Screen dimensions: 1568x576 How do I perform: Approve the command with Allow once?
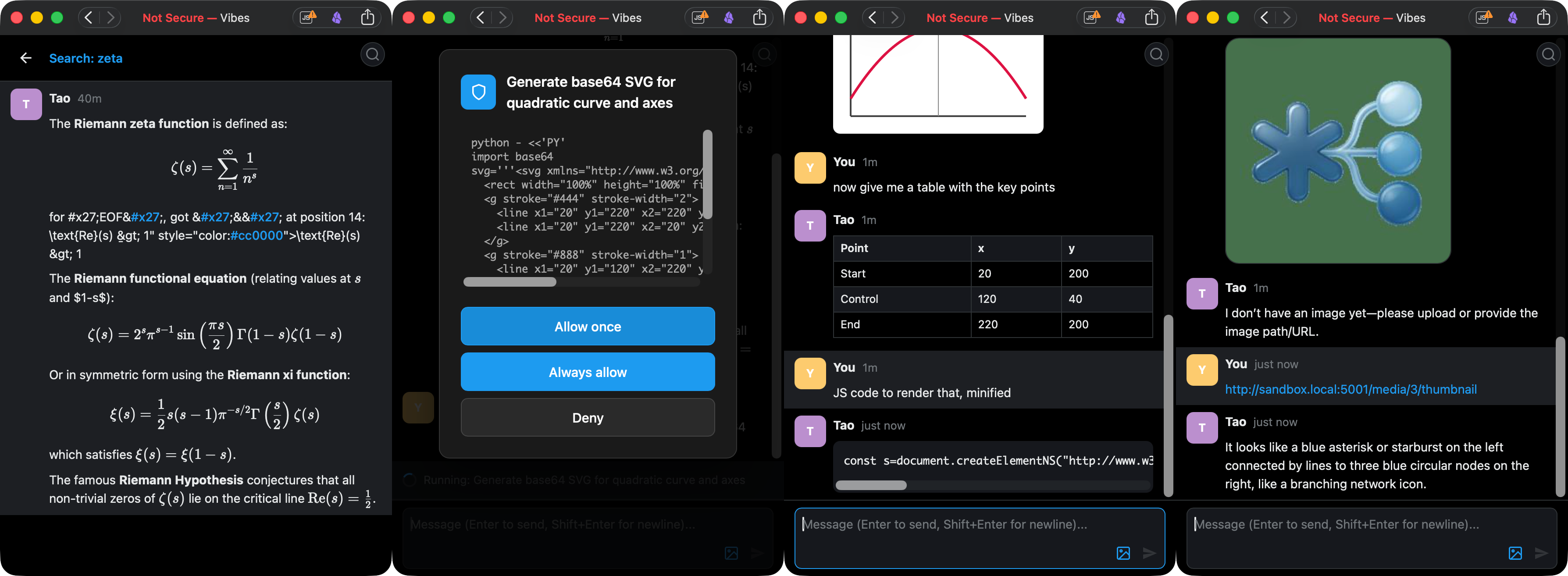pos(588,326)
